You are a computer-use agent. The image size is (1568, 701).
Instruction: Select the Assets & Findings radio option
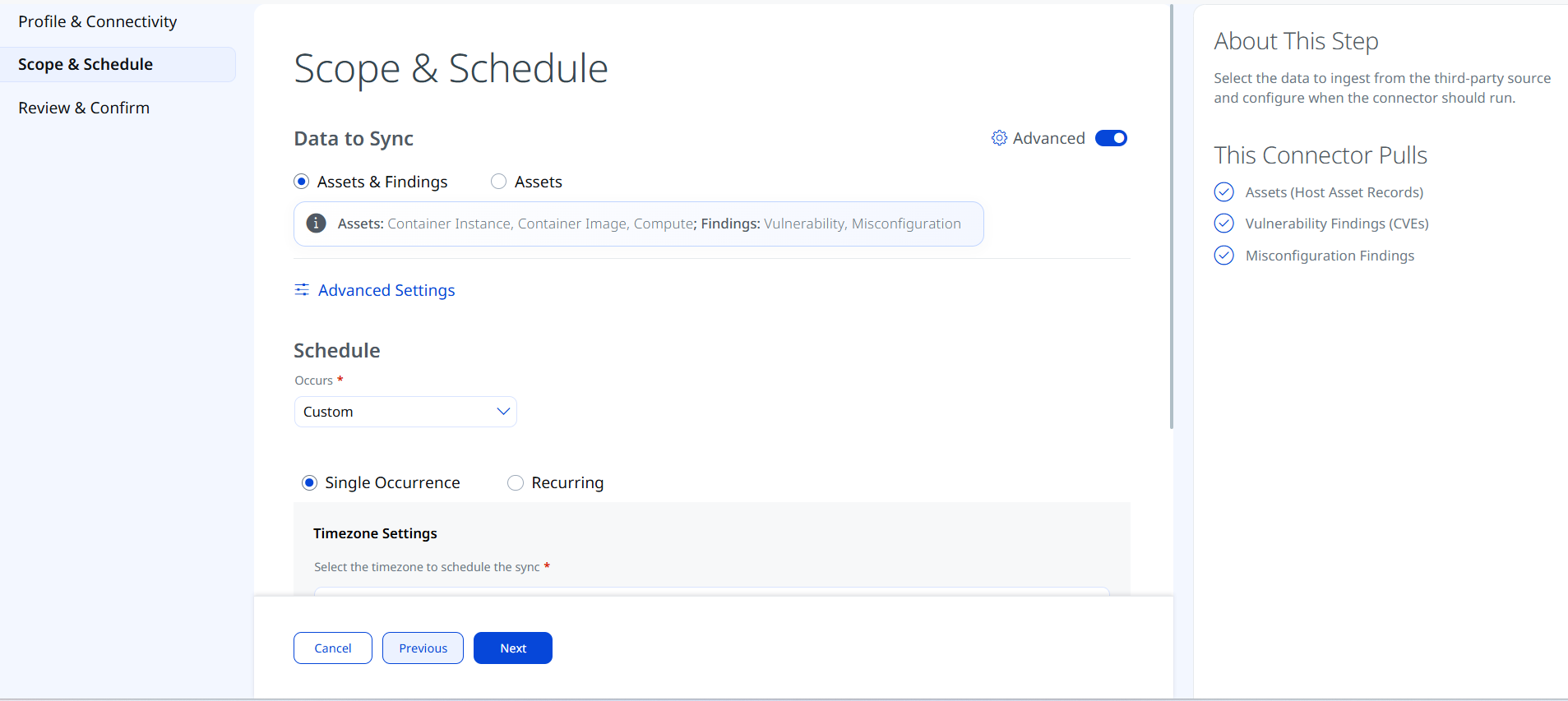point(302,182)
